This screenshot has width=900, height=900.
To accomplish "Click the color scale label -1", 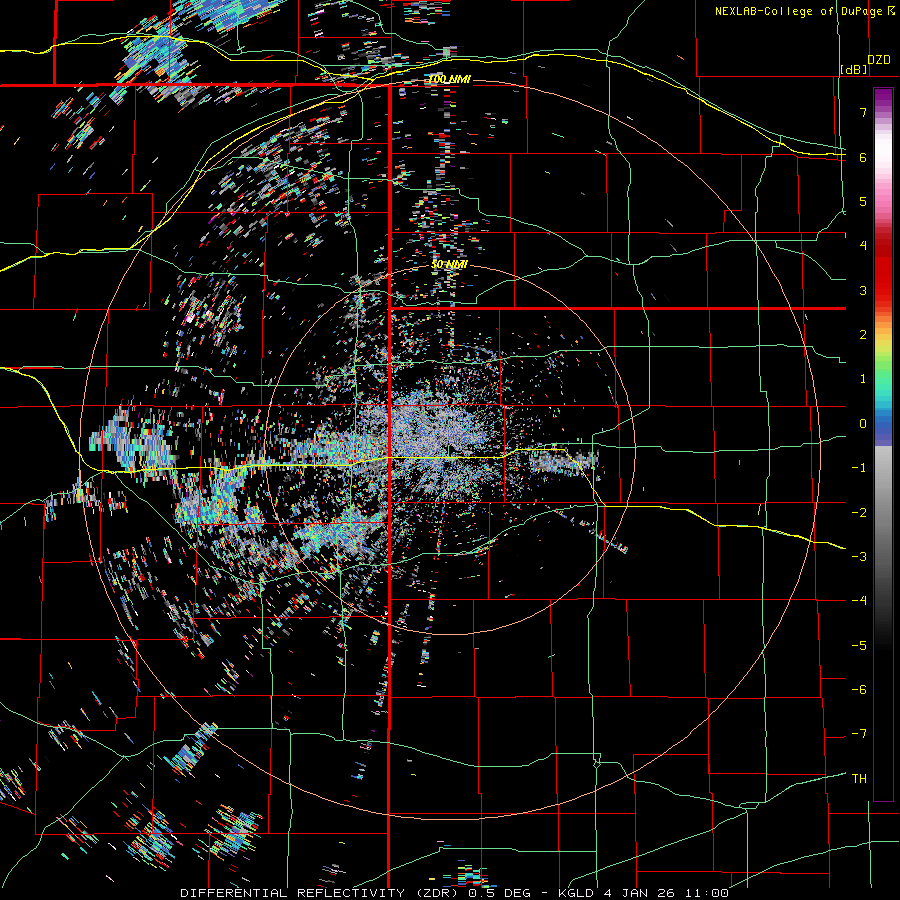I will [x=859, y=468].
